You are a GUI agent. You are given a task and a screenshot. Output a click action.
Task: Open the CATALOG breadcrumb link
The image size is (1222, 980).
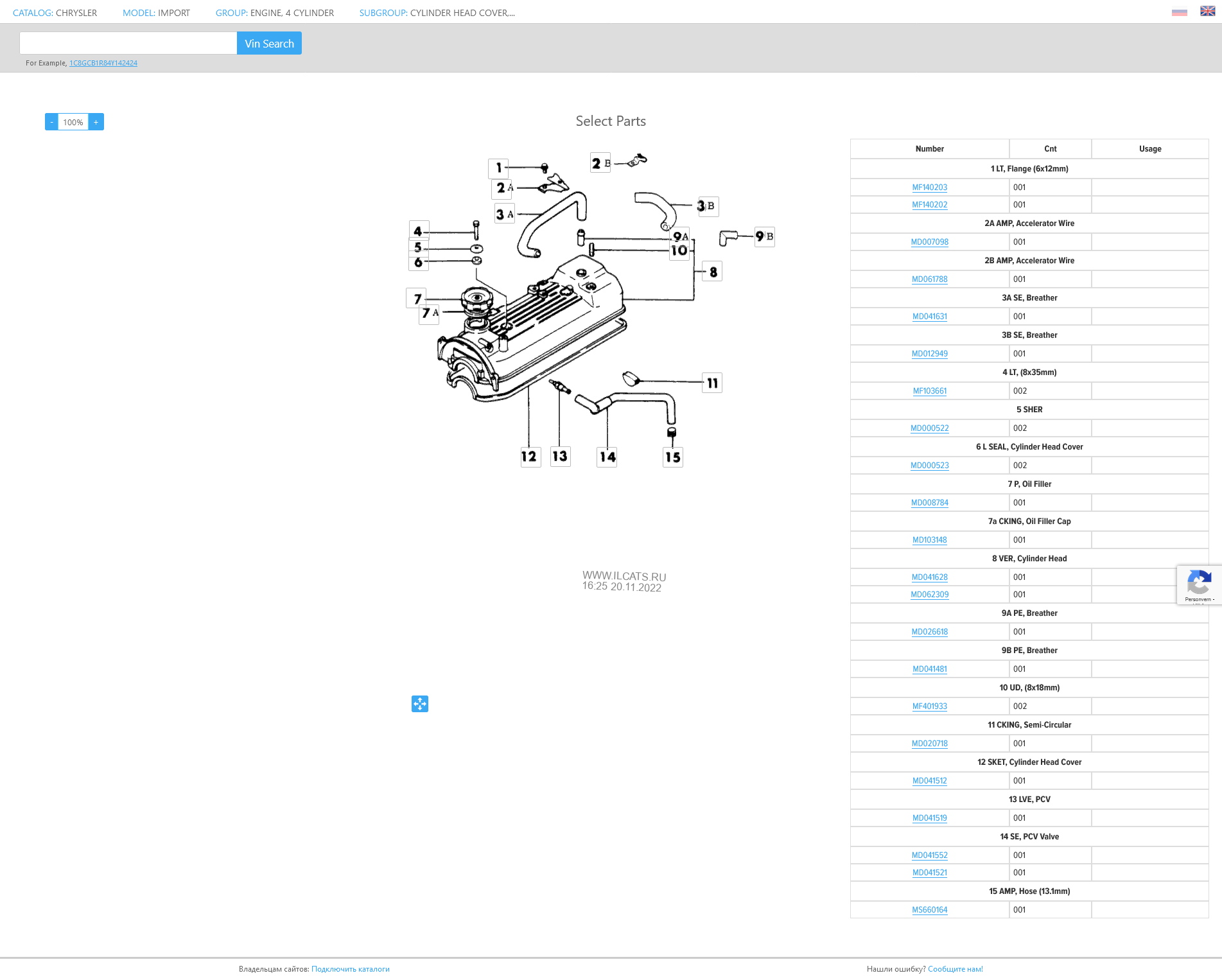click(33, 13)
